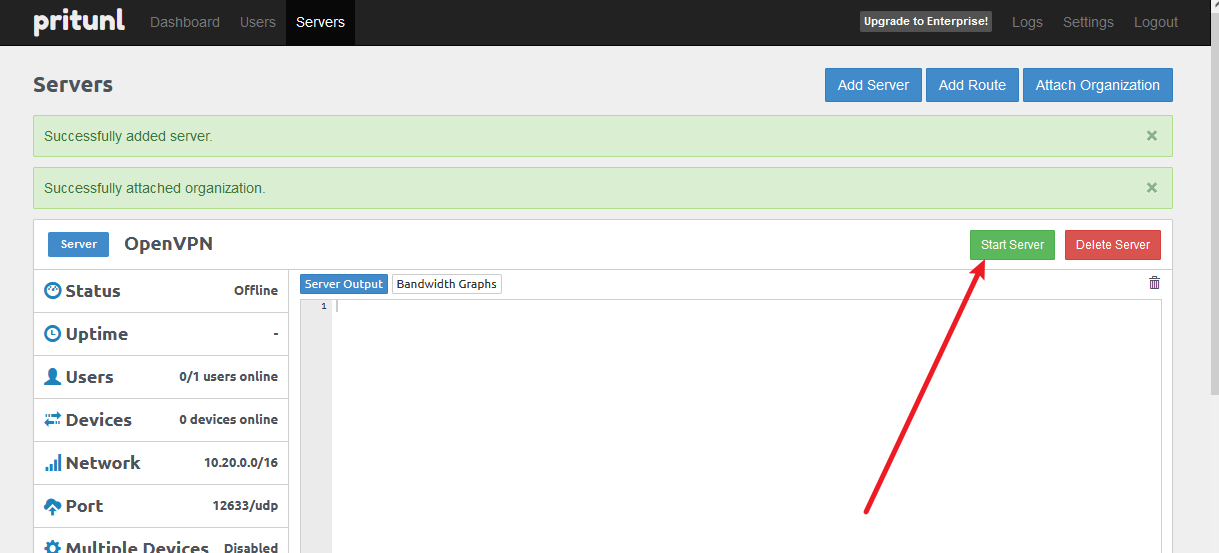Image resolution: width=1219 pixels, height=553 pixels.
Task: Click the pritunl logo
Action: 79,22
